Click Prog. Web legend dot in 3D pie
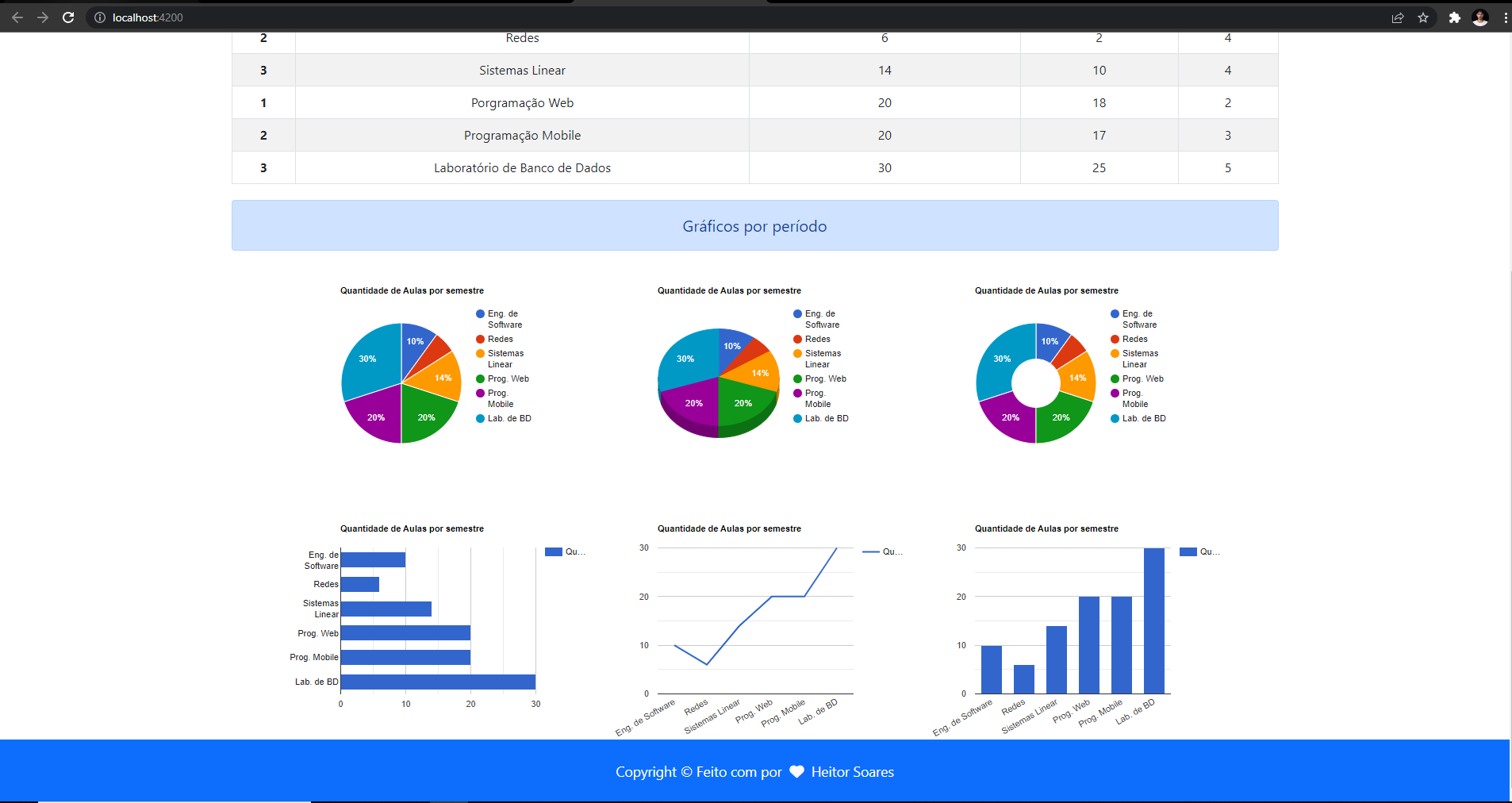This screenshot has height=803, width=1512. pos(797,379)
